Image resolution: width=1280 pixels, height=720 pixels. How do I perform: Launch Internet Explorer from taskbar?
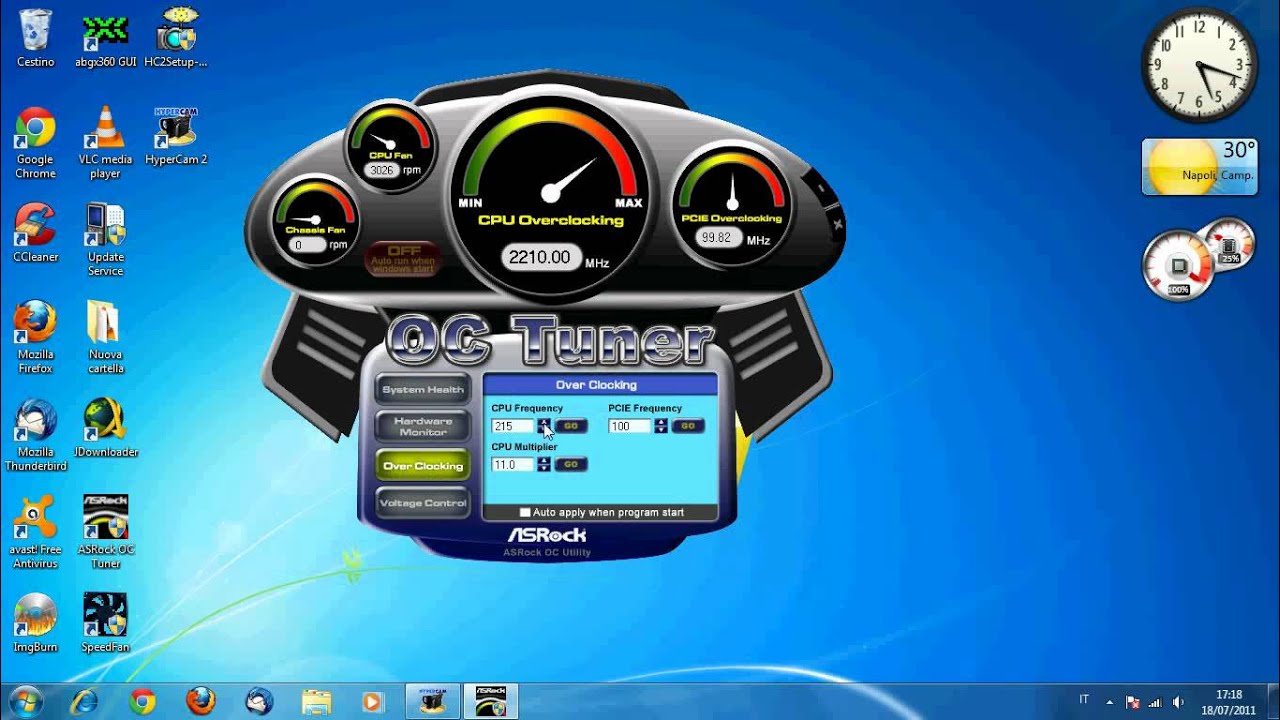pyautogui.click(x=84, y=701)
